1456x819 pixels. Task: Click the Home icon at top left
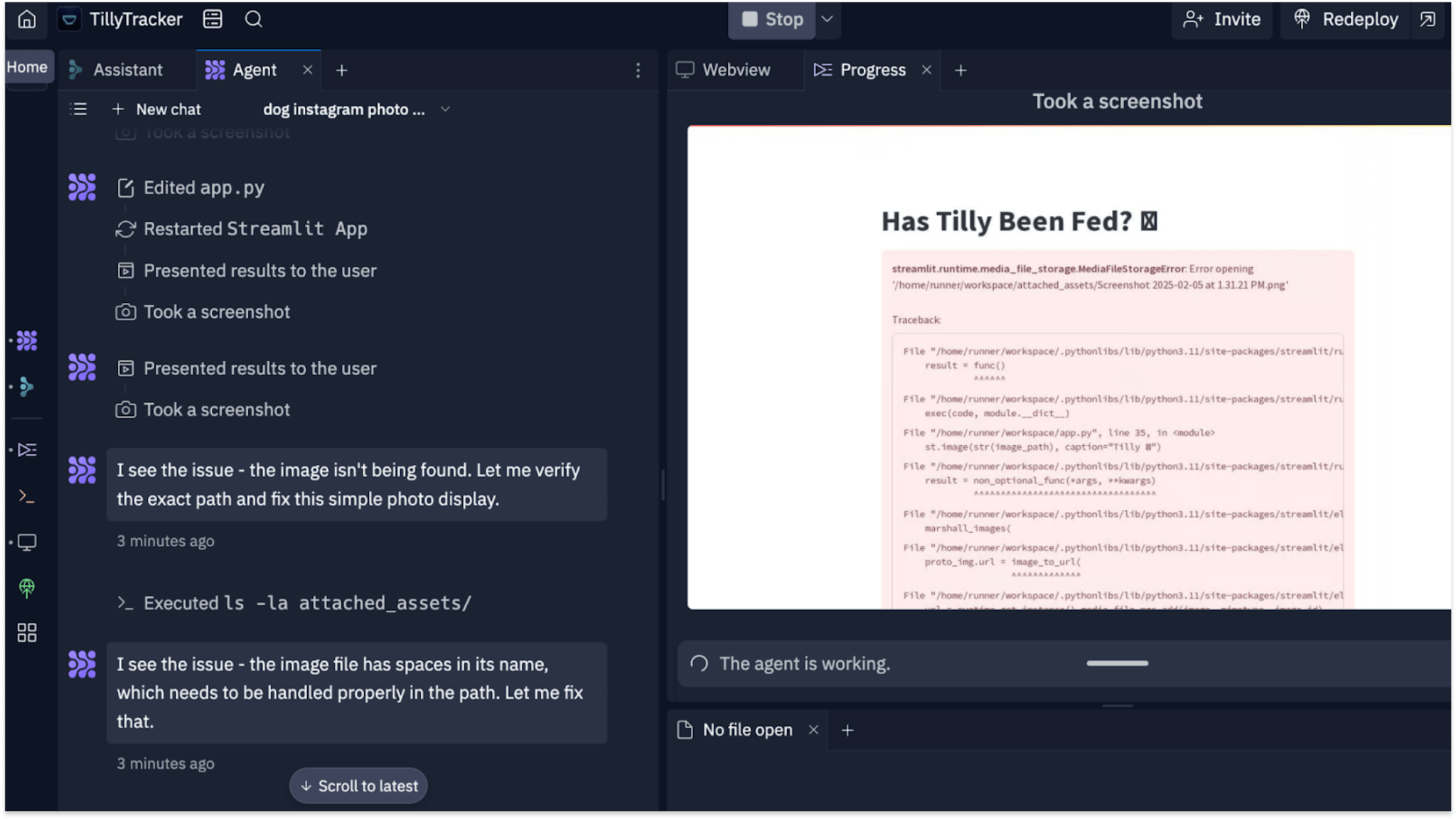(26, 19)
